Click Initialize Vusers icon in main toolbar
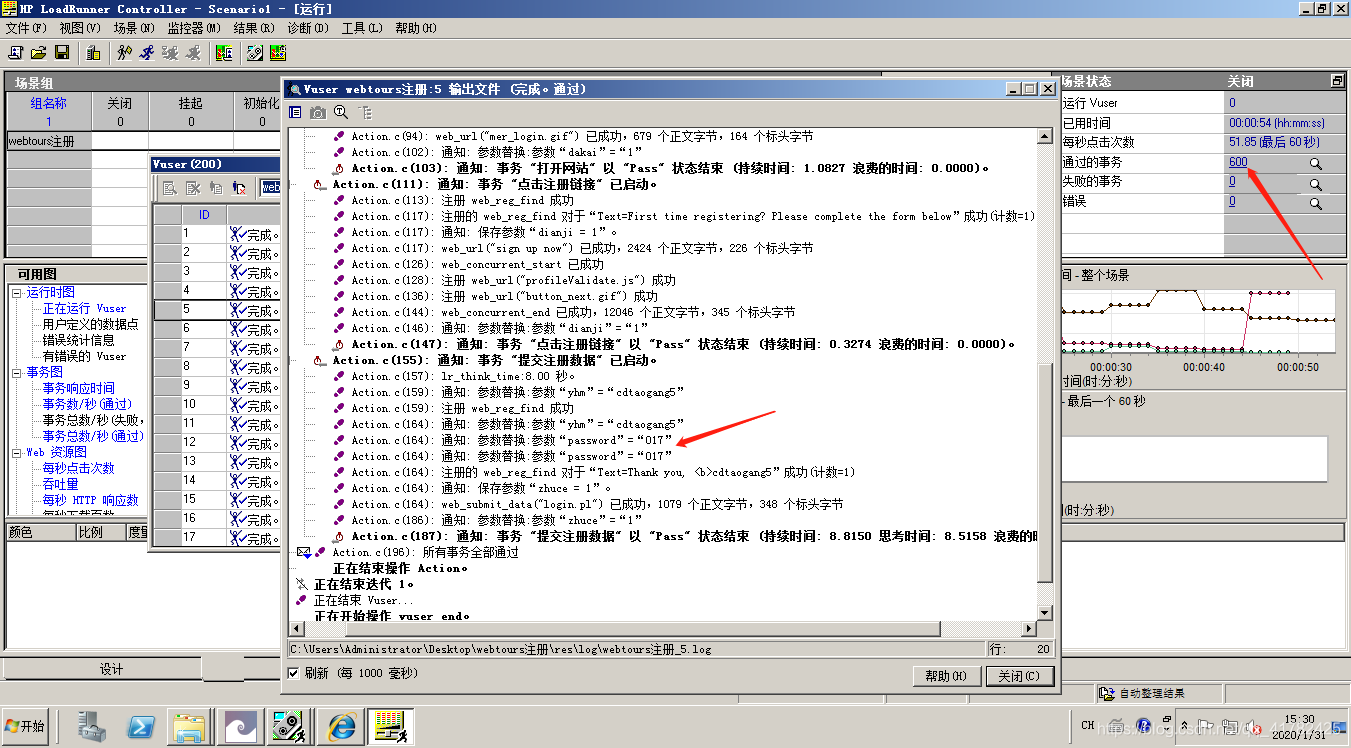 tap(124, 53)
